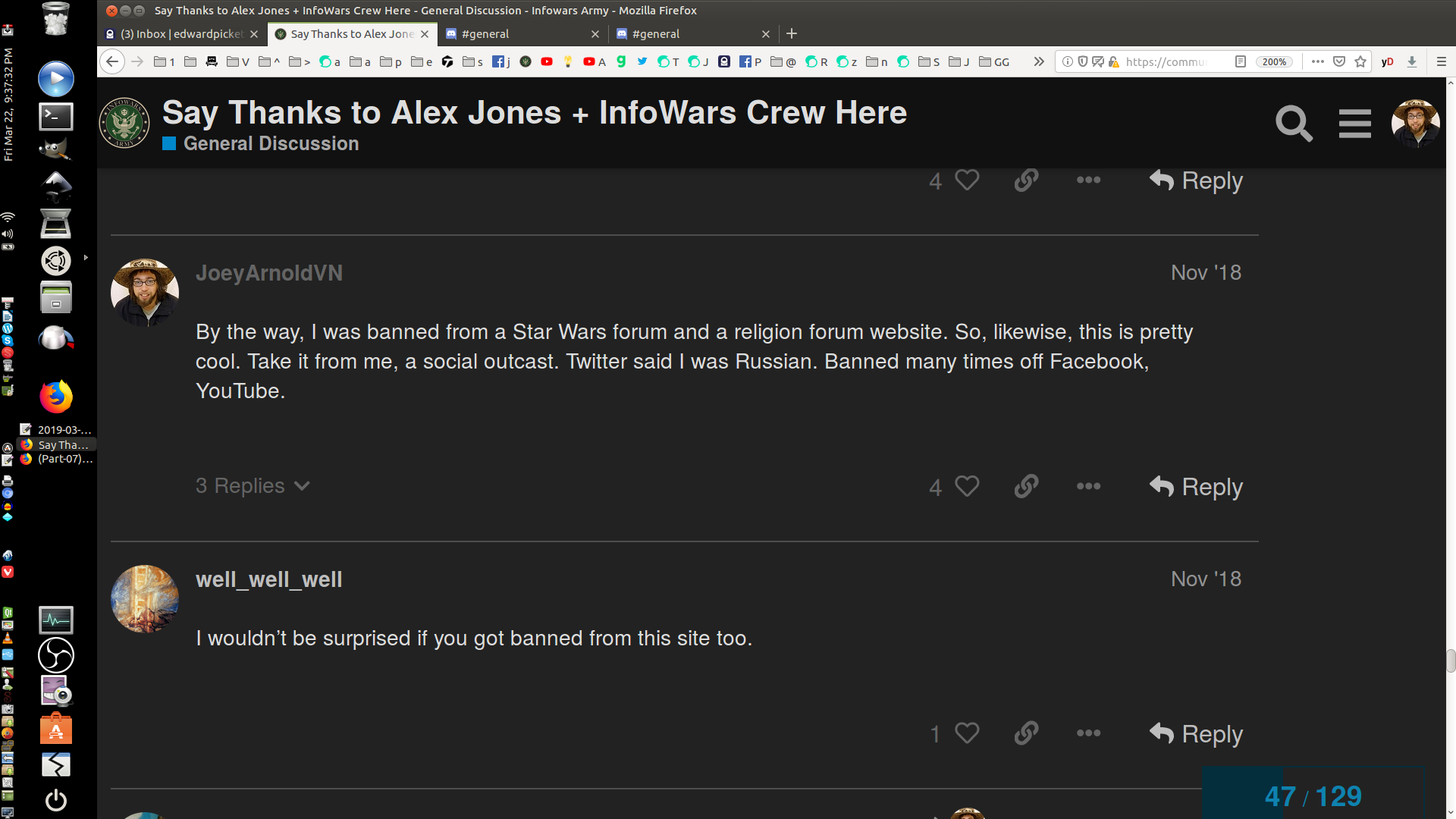Open page actions three-dot menu

point(1318,61)
